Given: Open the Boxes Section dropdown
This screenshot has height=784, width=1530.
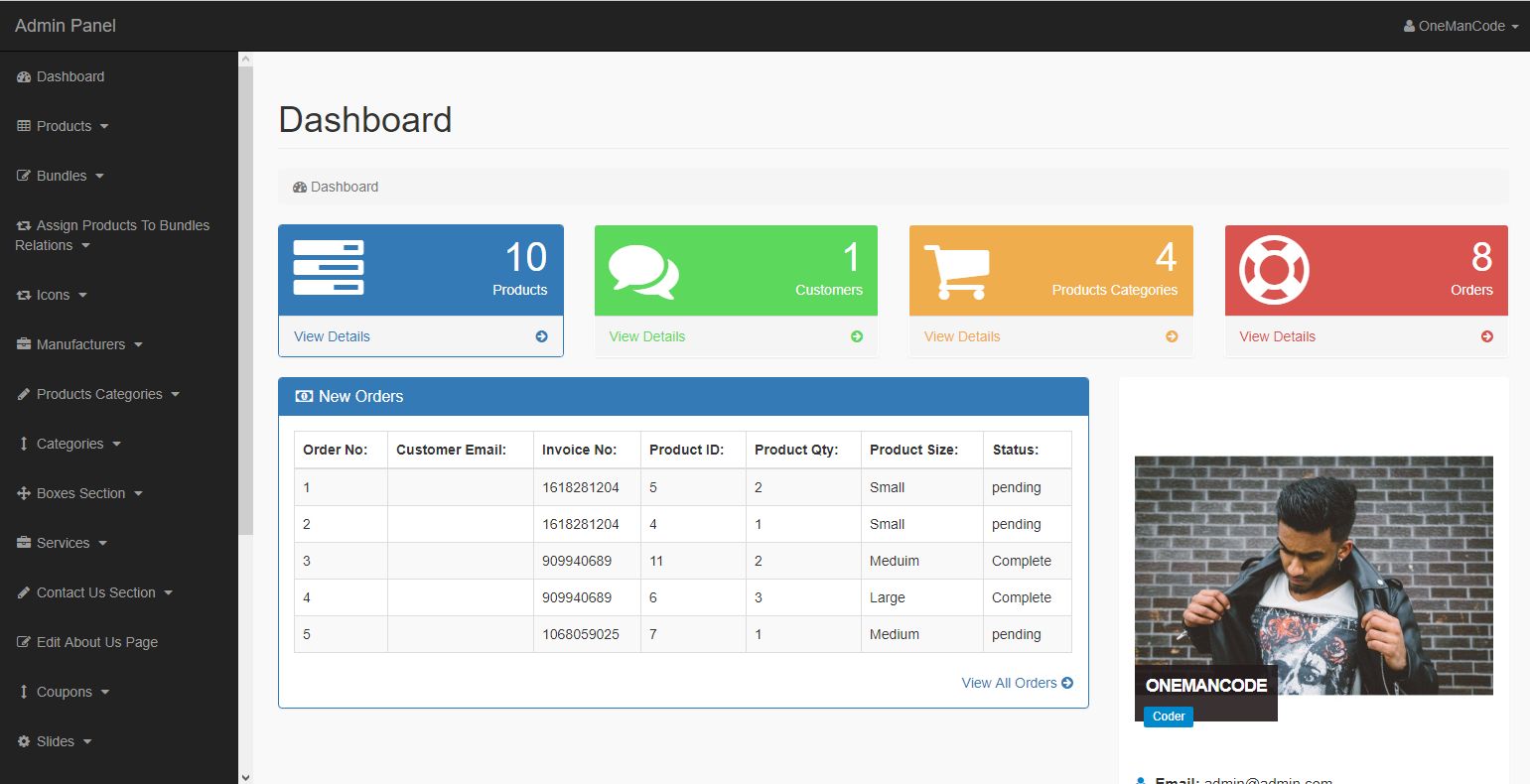Looking at the screenshot, I should coord(79,493).
